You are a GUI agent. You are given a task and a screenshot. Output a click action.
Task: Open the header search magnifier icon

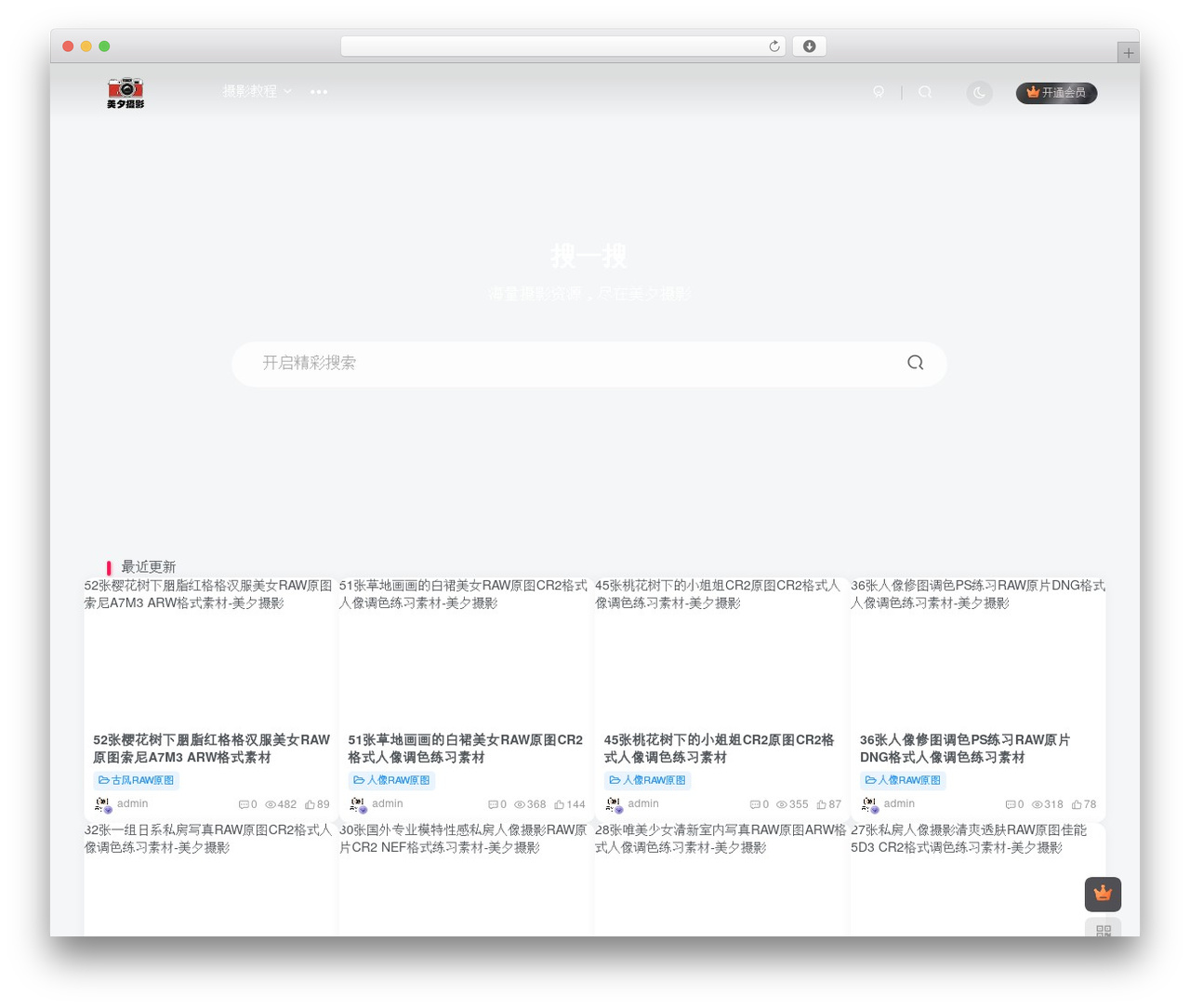pyautogui.click(x=925, y=92)
